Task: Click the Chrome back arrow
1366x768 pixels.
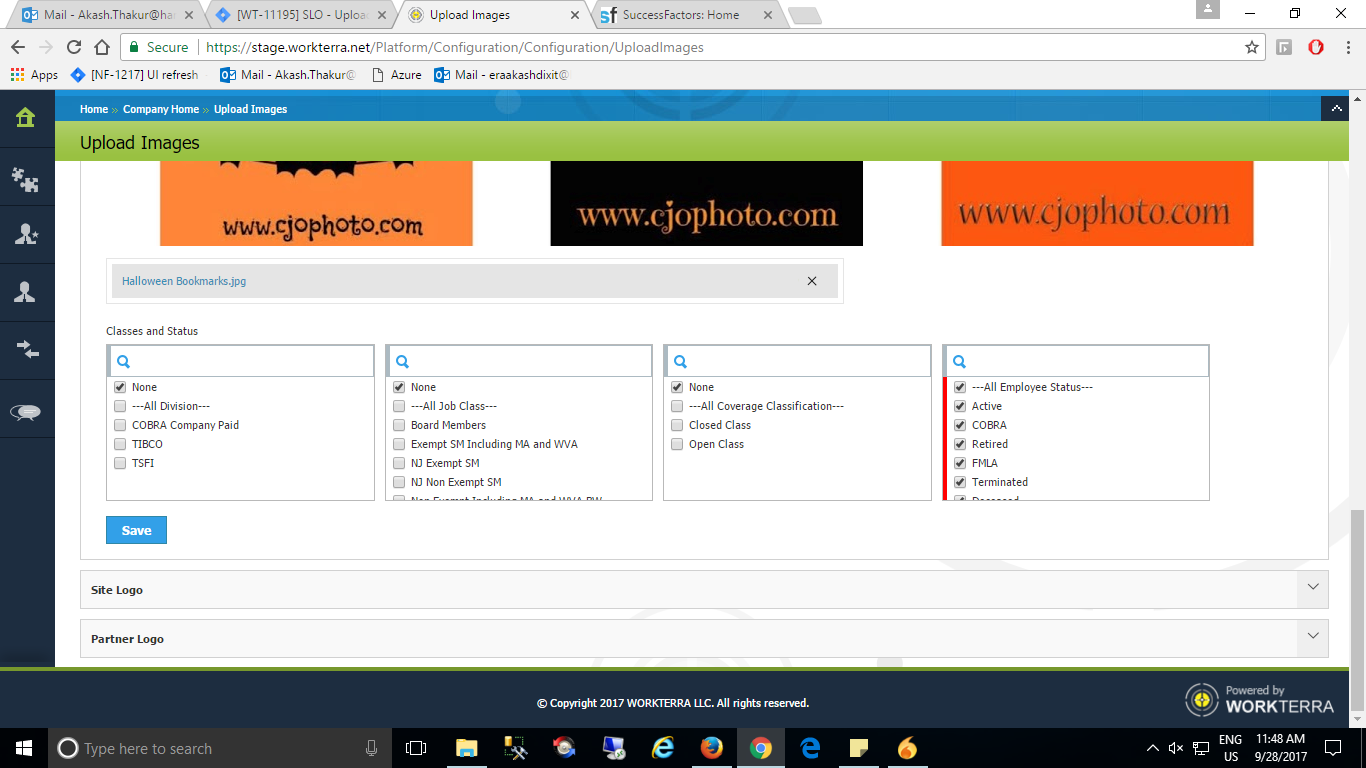Action: (x=18, y=47)
